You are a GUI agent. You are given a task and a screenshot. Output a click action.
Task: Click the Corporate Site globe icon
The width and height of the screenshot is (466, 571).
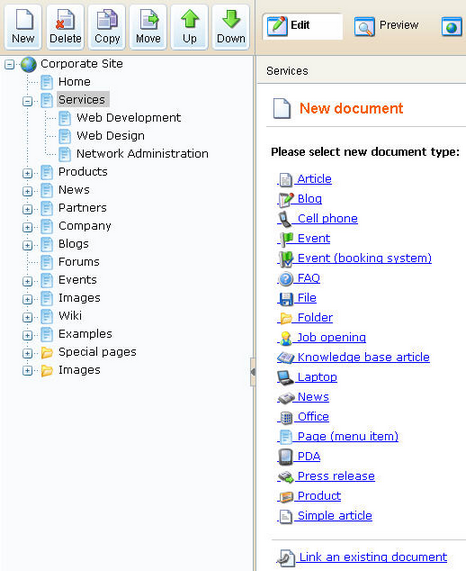click(29, 64)
